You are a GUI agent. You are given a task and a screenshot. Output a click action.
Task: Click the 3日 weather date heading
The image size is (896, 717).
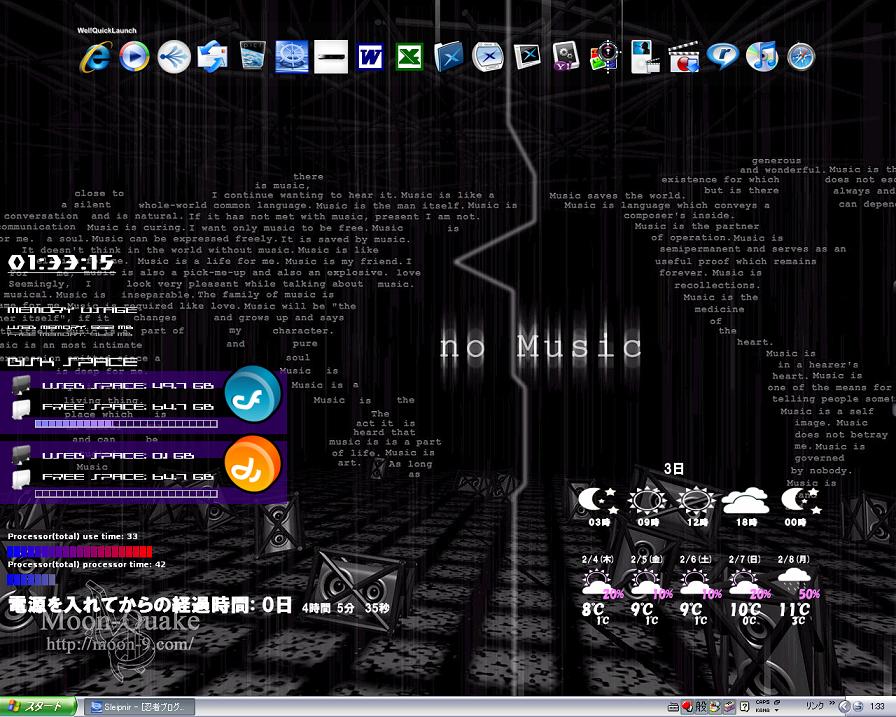(674, 469)
